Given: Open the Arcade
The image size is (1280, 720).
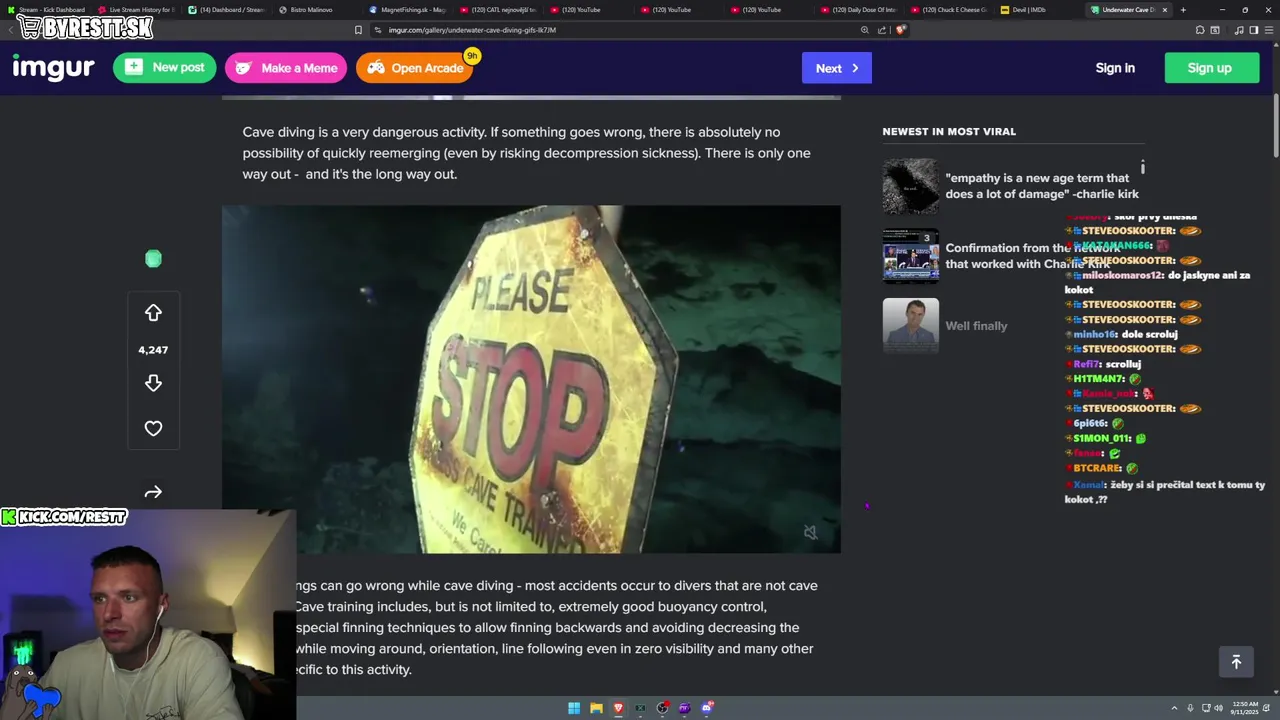Looking at the screenshot, I should (414, 67).
